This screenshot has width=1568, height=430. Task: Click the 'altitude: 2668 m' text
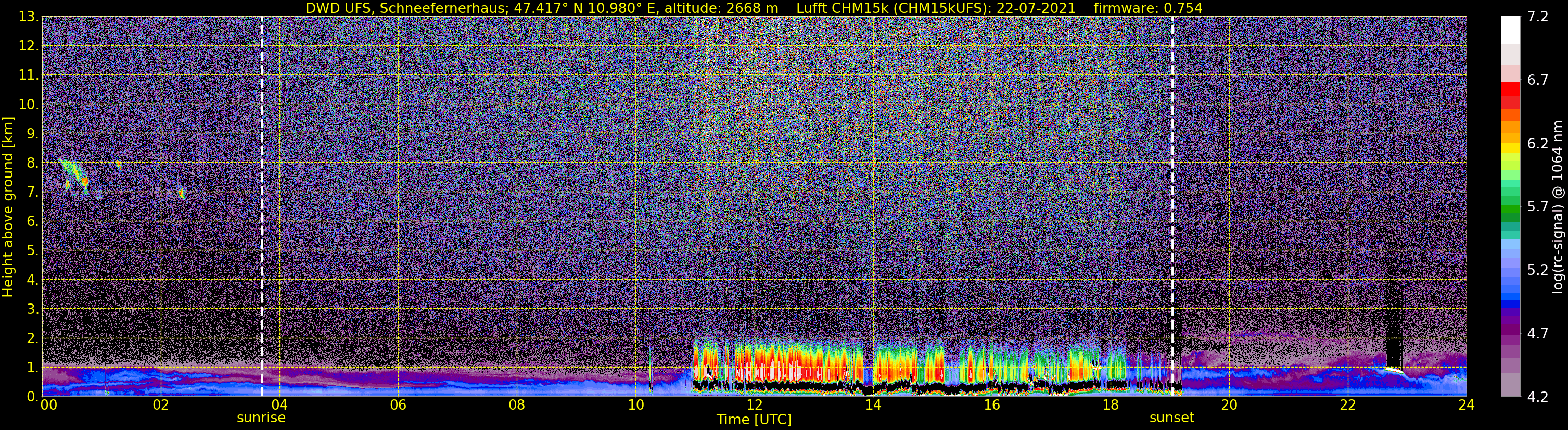[721, 8]
